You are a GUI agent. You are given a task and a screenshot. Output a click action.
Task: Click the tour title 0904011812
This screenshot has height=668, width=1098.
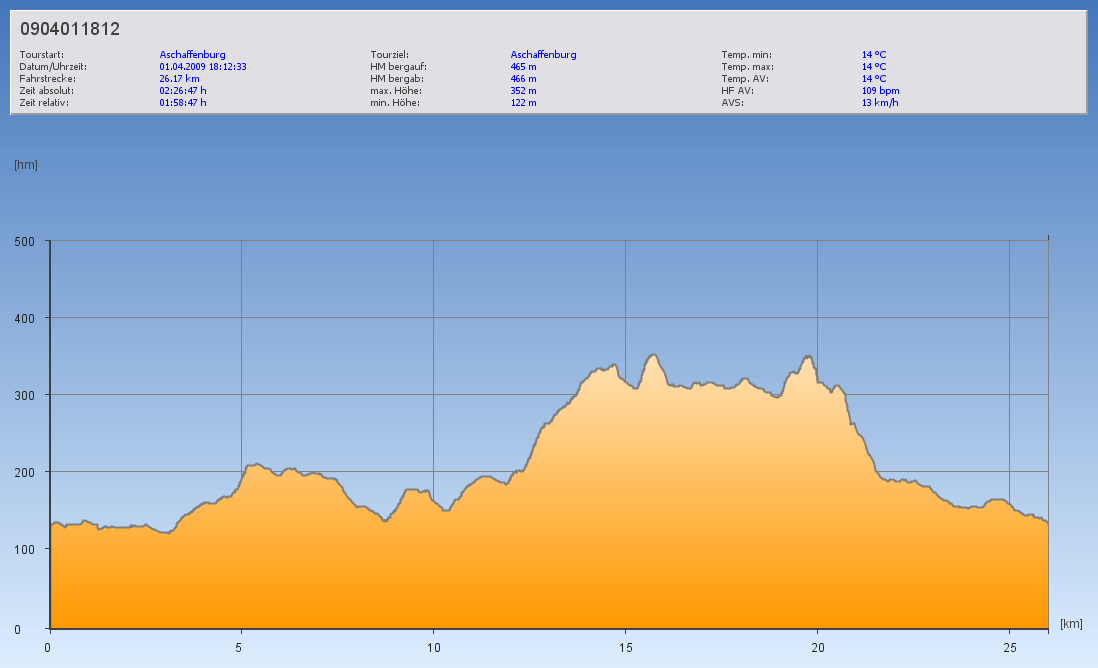[x=70, y=29]
